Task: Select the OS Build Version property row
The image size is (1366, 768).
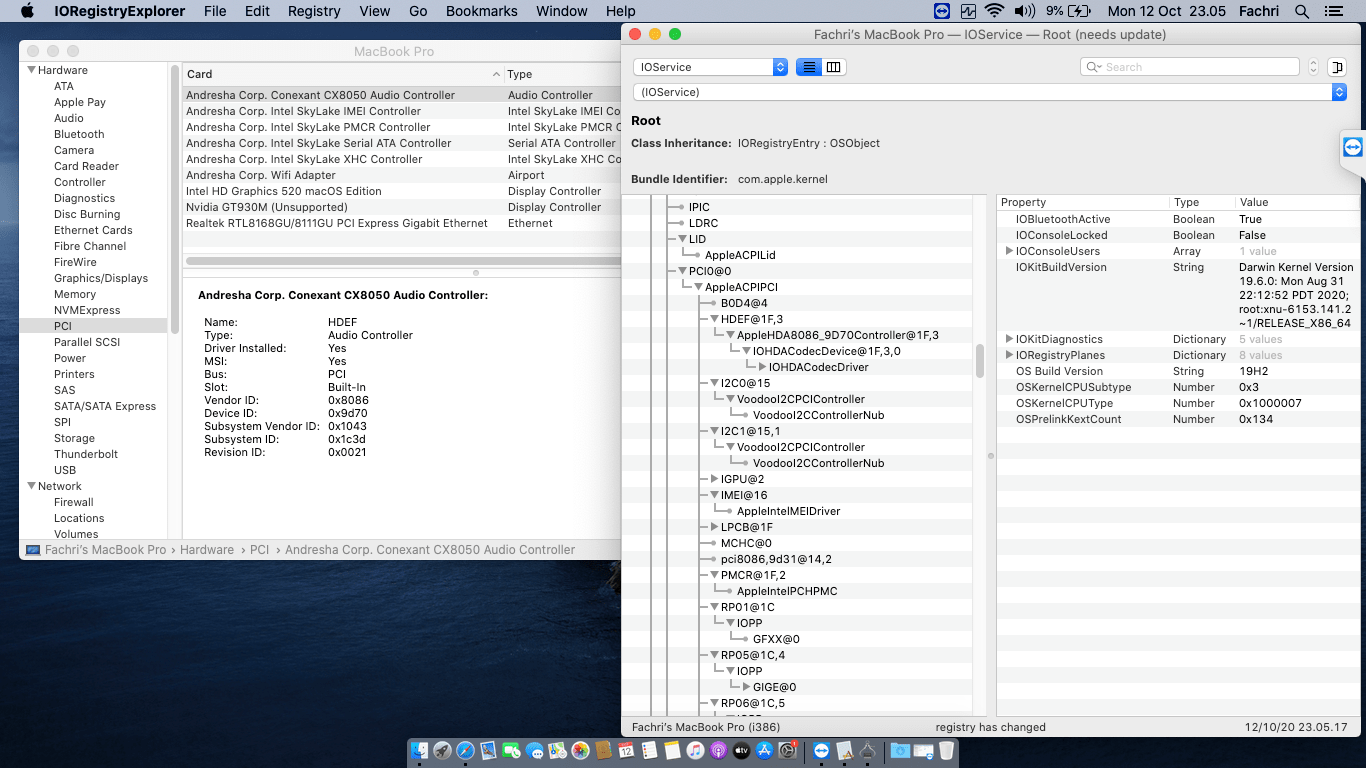Action: coord(1178,371)
